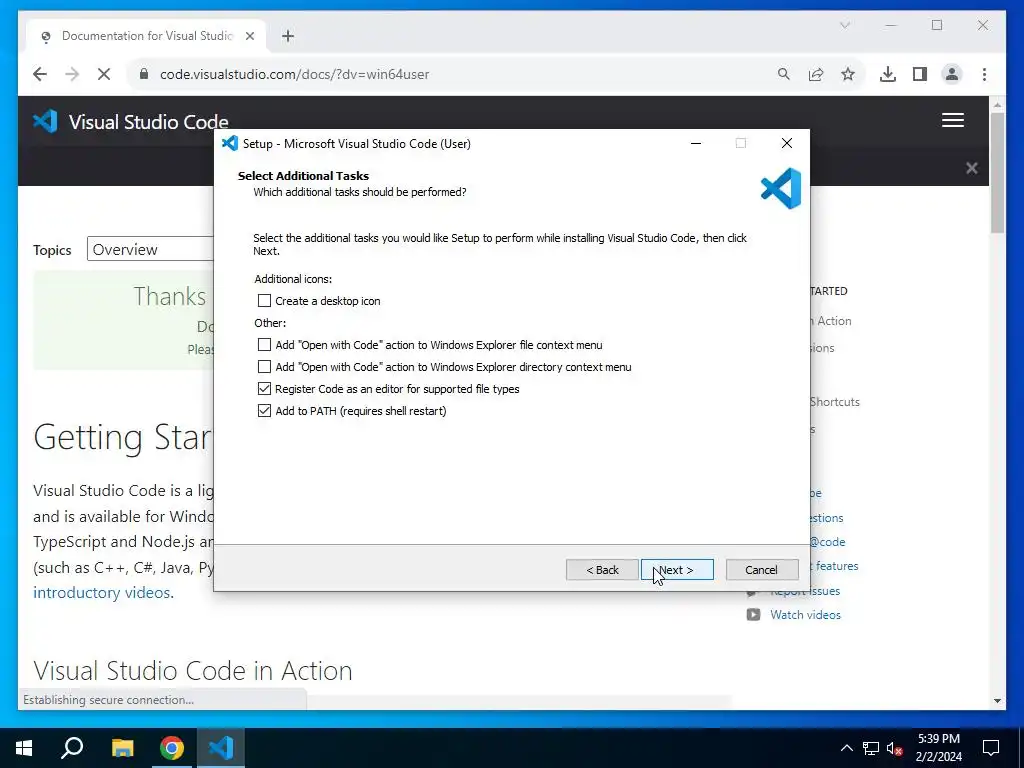Open the website hamburger menu

[x=953, y=120]
